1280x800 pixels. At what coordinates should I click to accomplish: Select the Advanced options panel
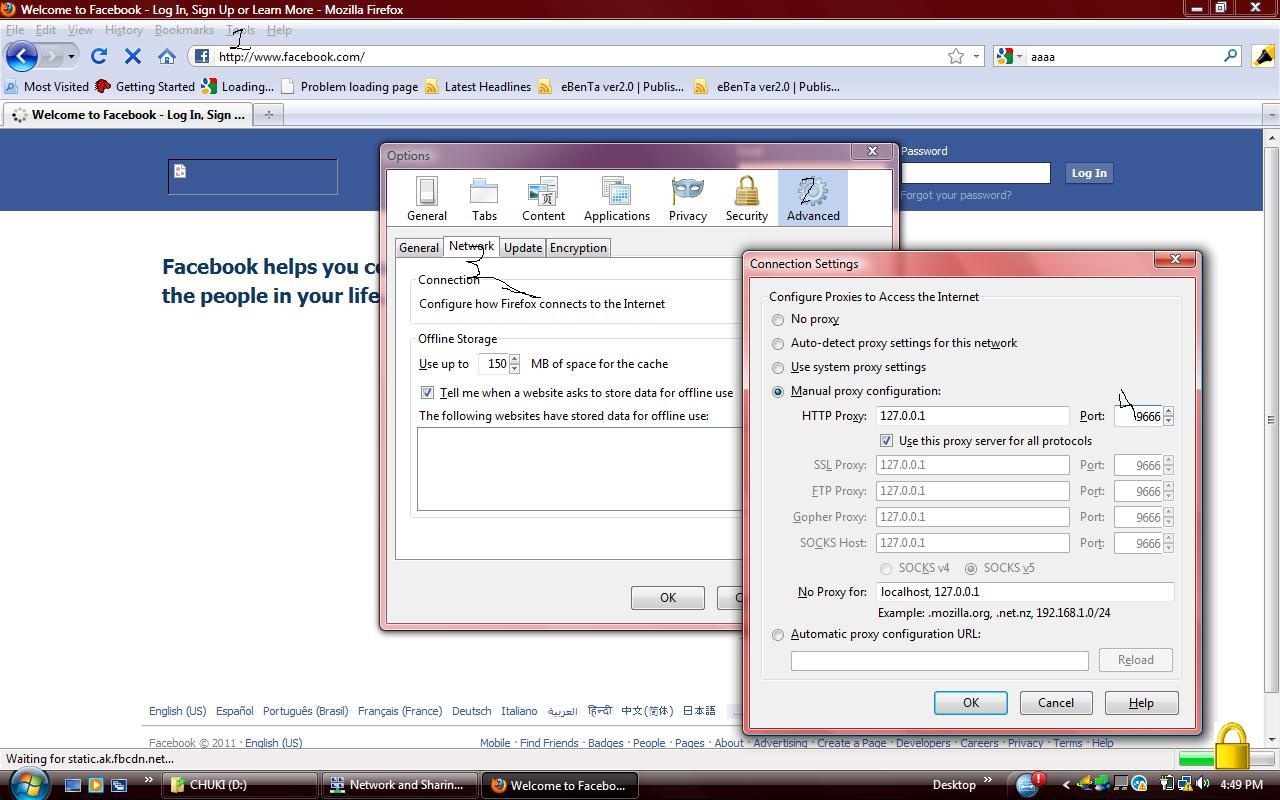point(813,198)
